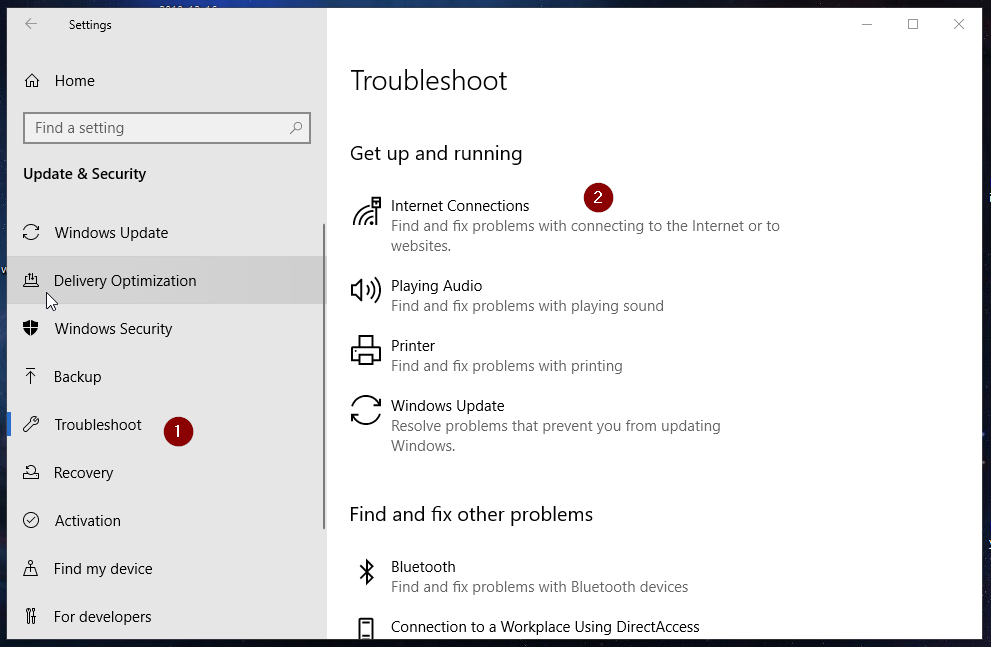991x647 pixels.
Task: Click the Windows Update troubleshooter sync icon
Action: 366,410
